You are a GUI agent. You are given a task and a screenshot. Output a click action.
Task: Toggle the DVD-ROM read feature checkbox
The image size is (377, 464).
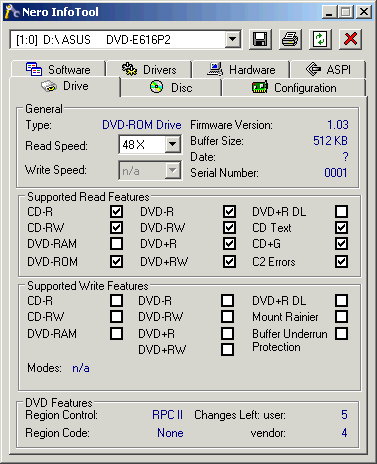click(x=116, y=262)
